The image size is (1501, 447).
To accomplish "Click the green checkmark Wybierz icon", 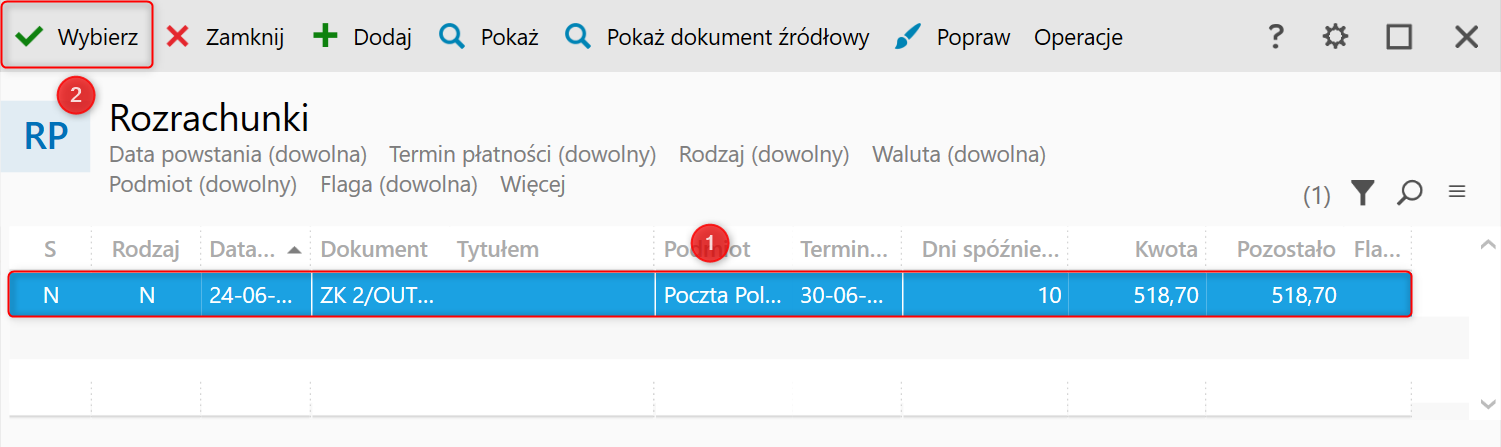I will pyautogui.click(x=30, y=37).
